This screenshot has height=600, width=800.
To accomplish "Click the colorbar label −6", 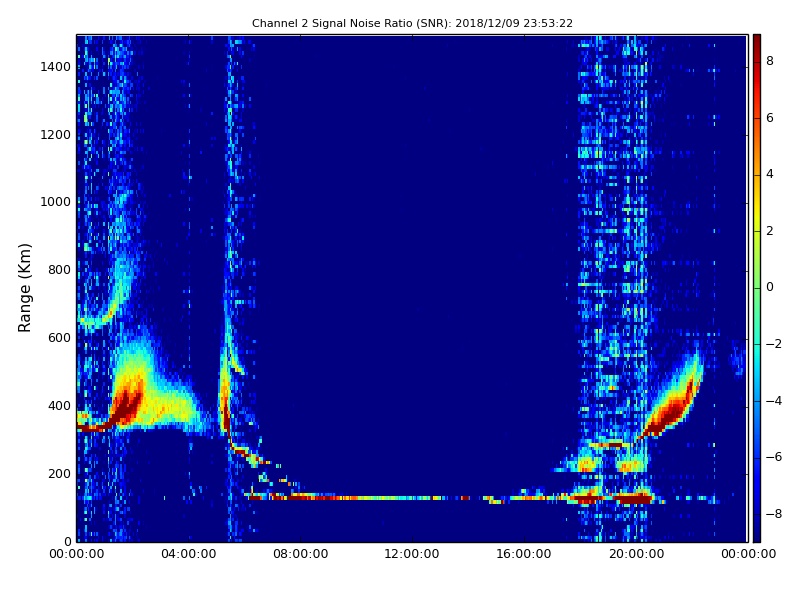I will [x=774, y=457].
